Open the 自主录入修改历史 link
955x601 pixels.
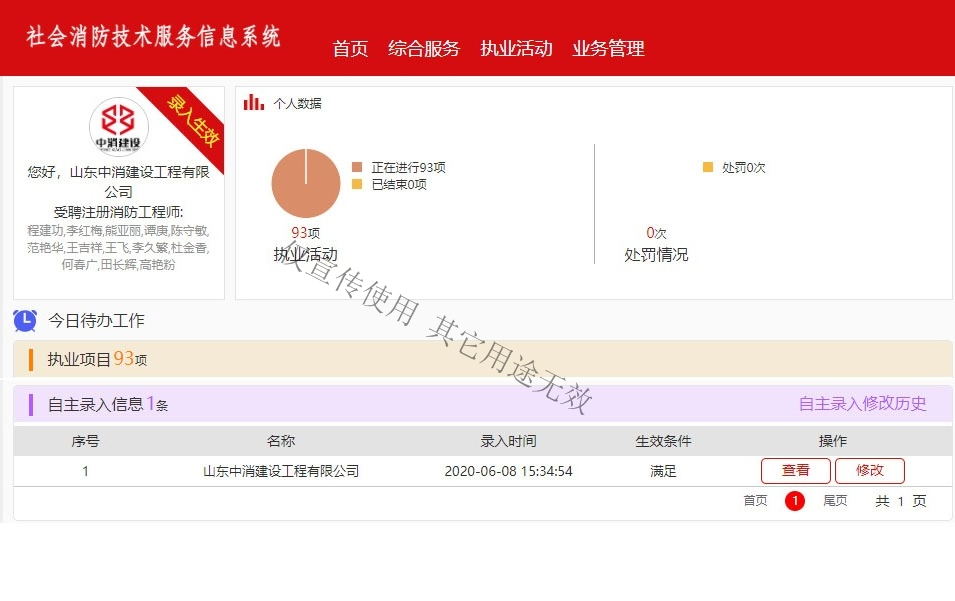tap(862, 404)
